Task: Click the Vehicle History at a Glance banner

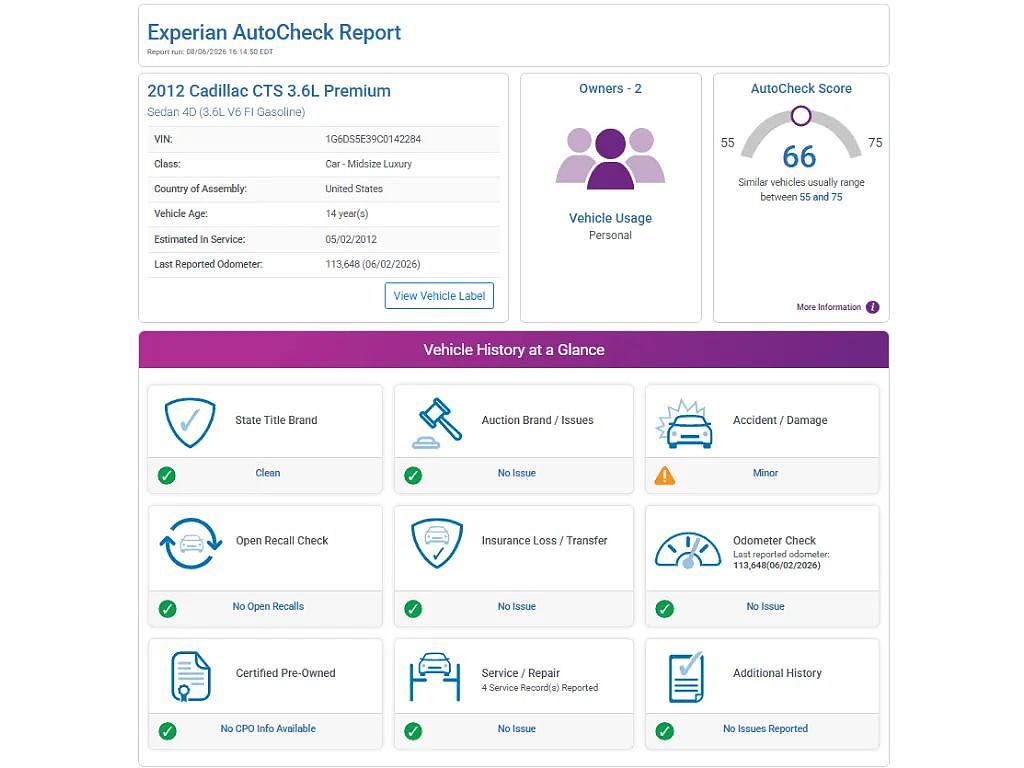Action: coord(514,349)
